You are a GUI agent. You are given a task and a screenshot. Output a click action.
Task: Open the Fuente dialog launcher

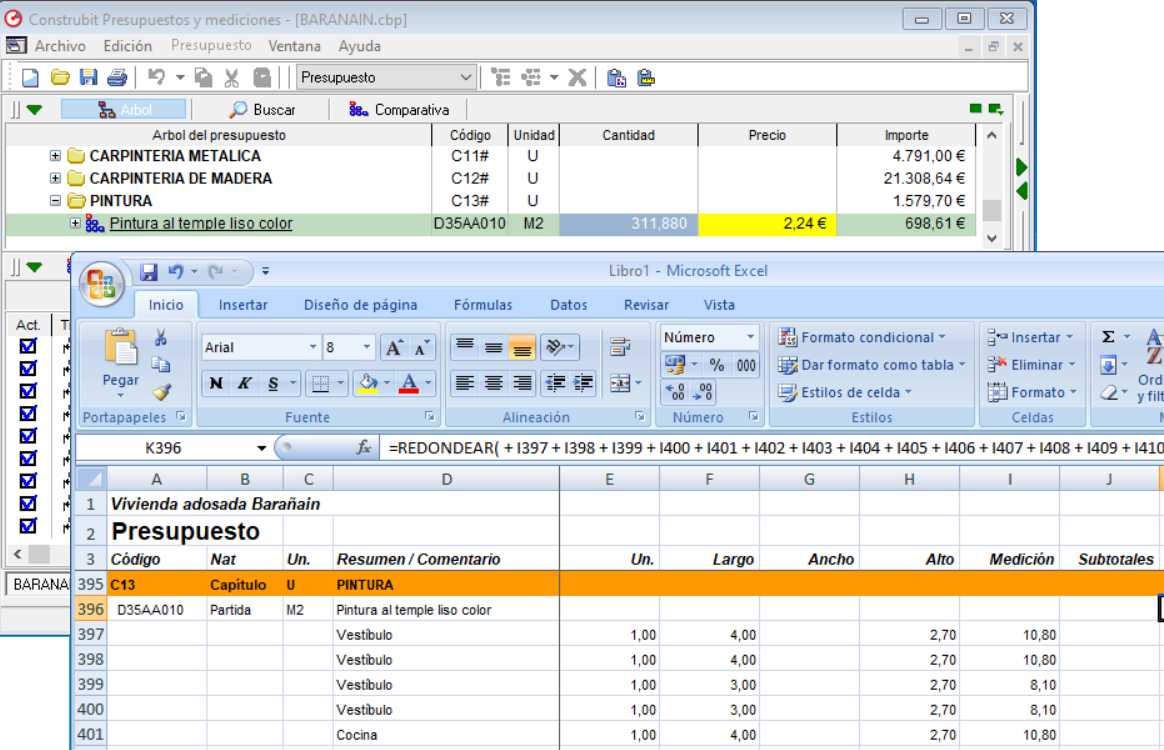(x=430, y=417)
